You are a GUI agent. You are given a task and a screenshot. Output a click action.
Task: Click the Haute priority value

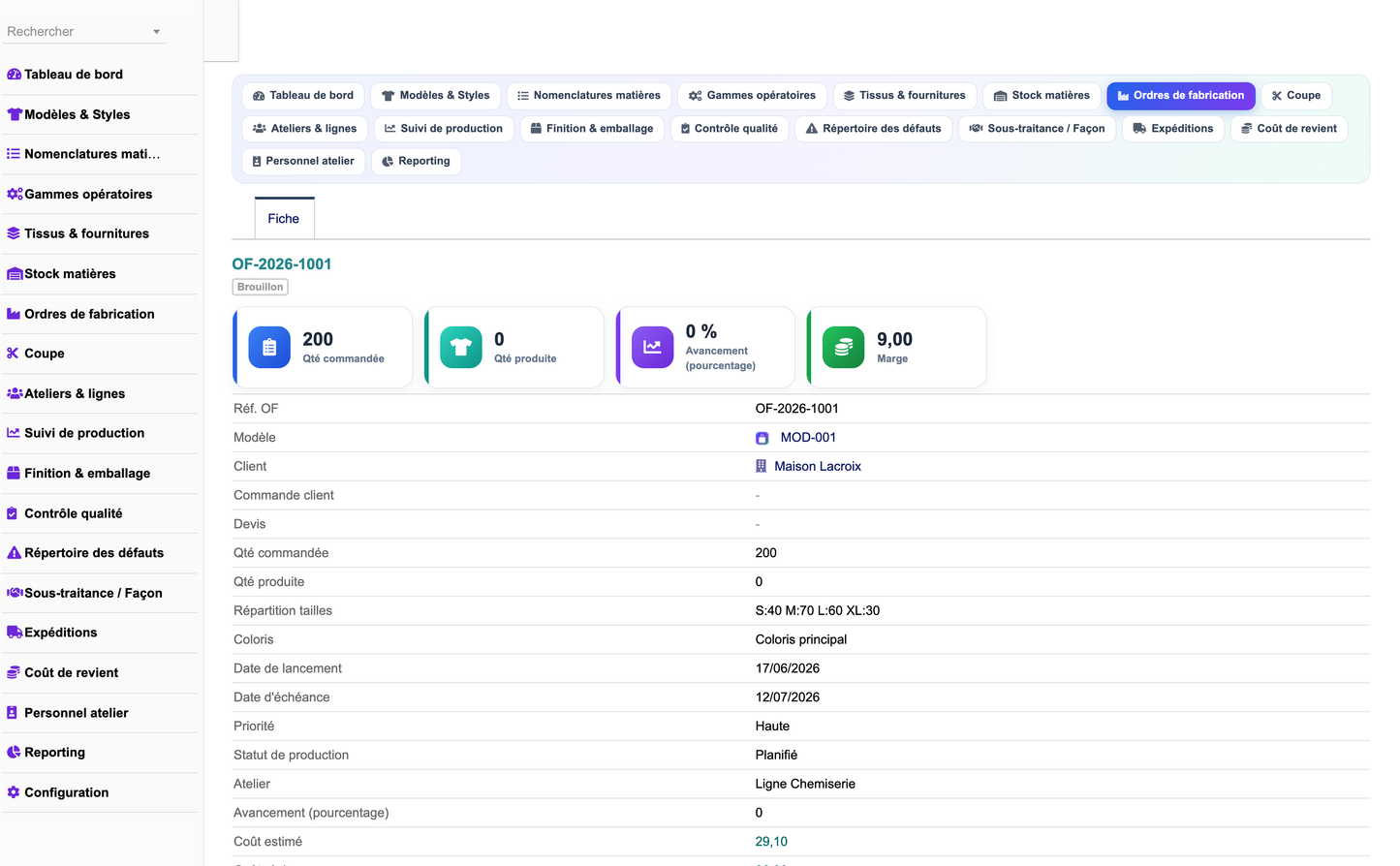click(772, 727)
